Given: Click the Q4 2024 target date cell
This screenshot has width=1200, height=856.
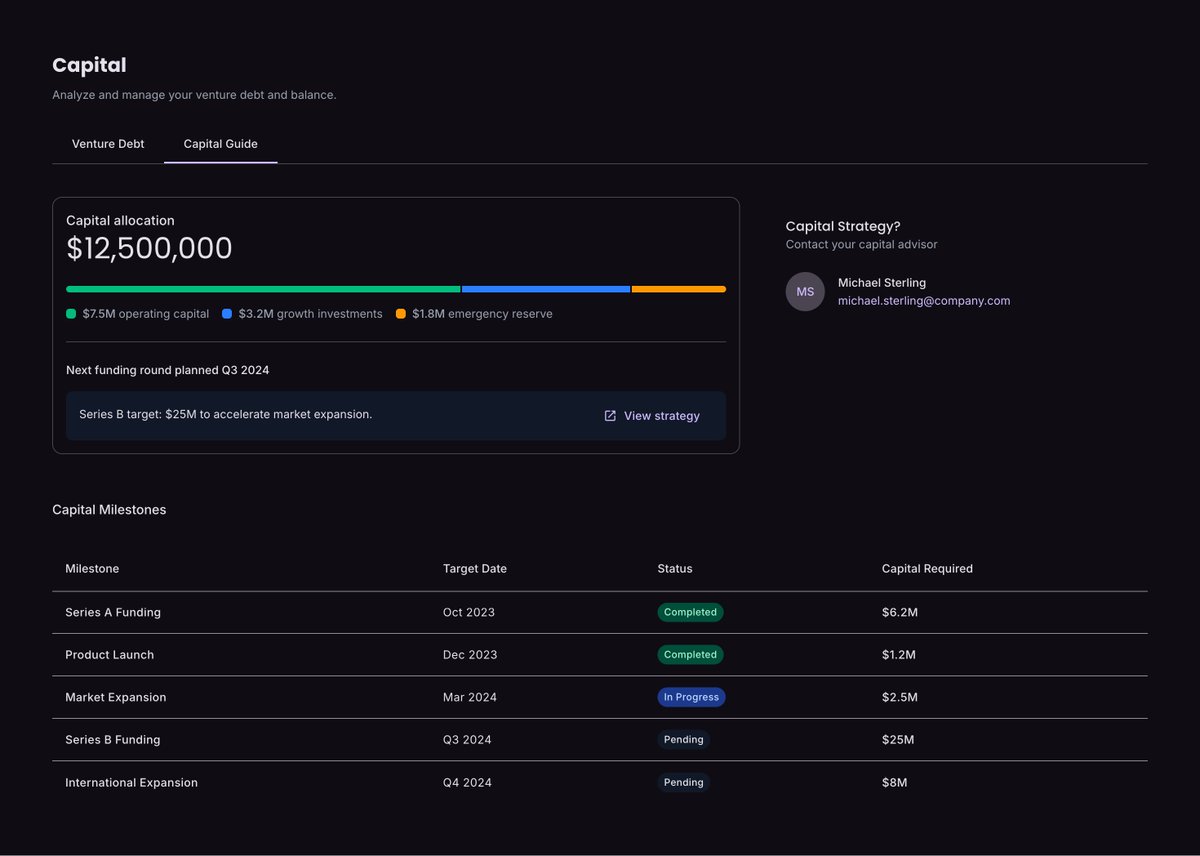Looking at the screenshot, I should coord(467,783).
